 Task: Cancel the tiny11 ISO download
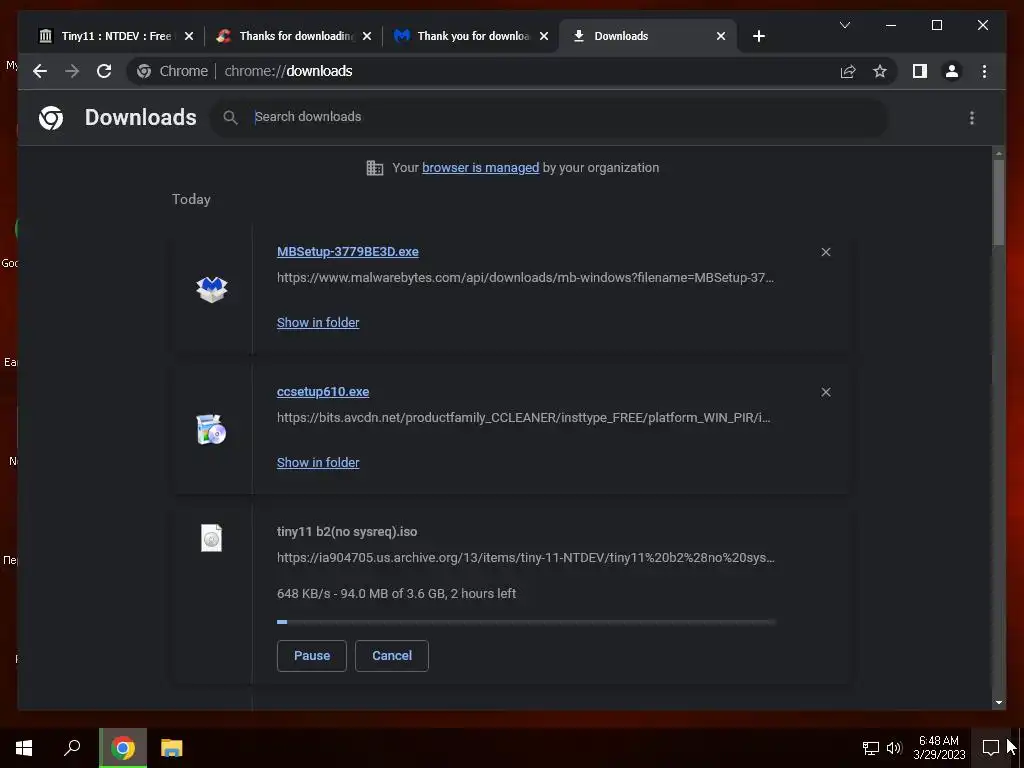tap(392, 656)
